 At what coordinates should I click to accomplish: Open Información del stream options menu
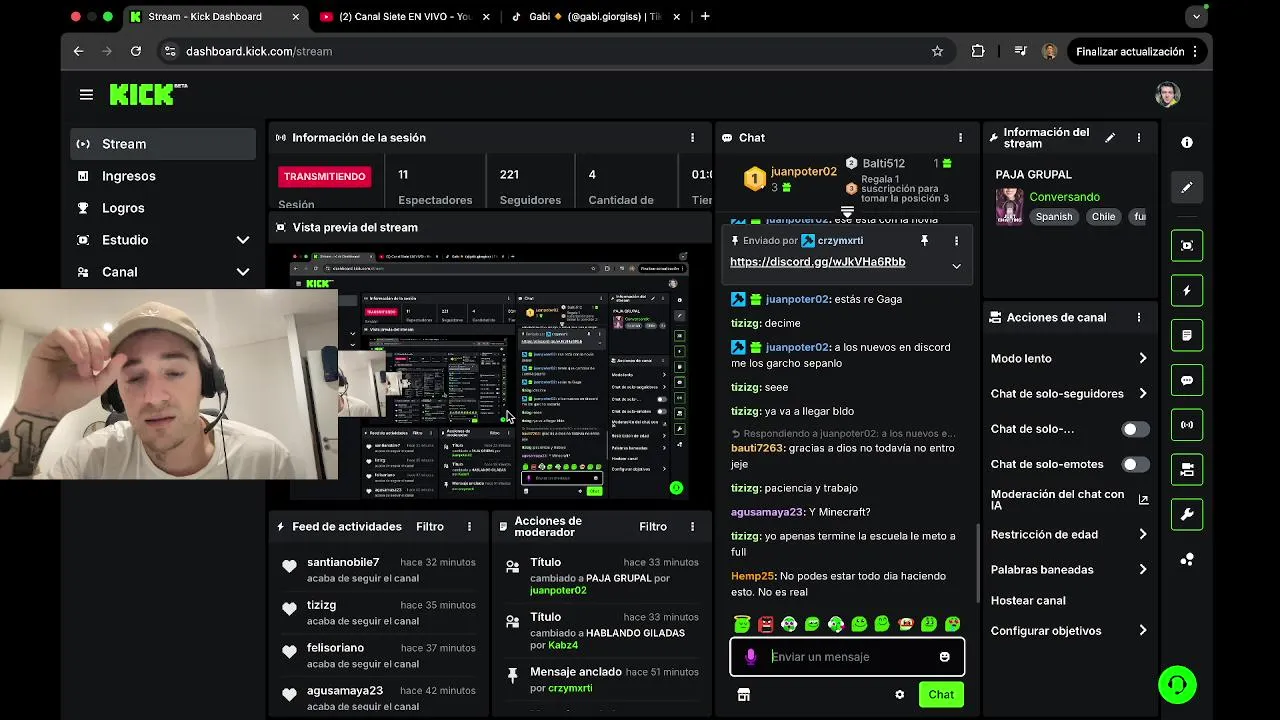[1138, 138]
